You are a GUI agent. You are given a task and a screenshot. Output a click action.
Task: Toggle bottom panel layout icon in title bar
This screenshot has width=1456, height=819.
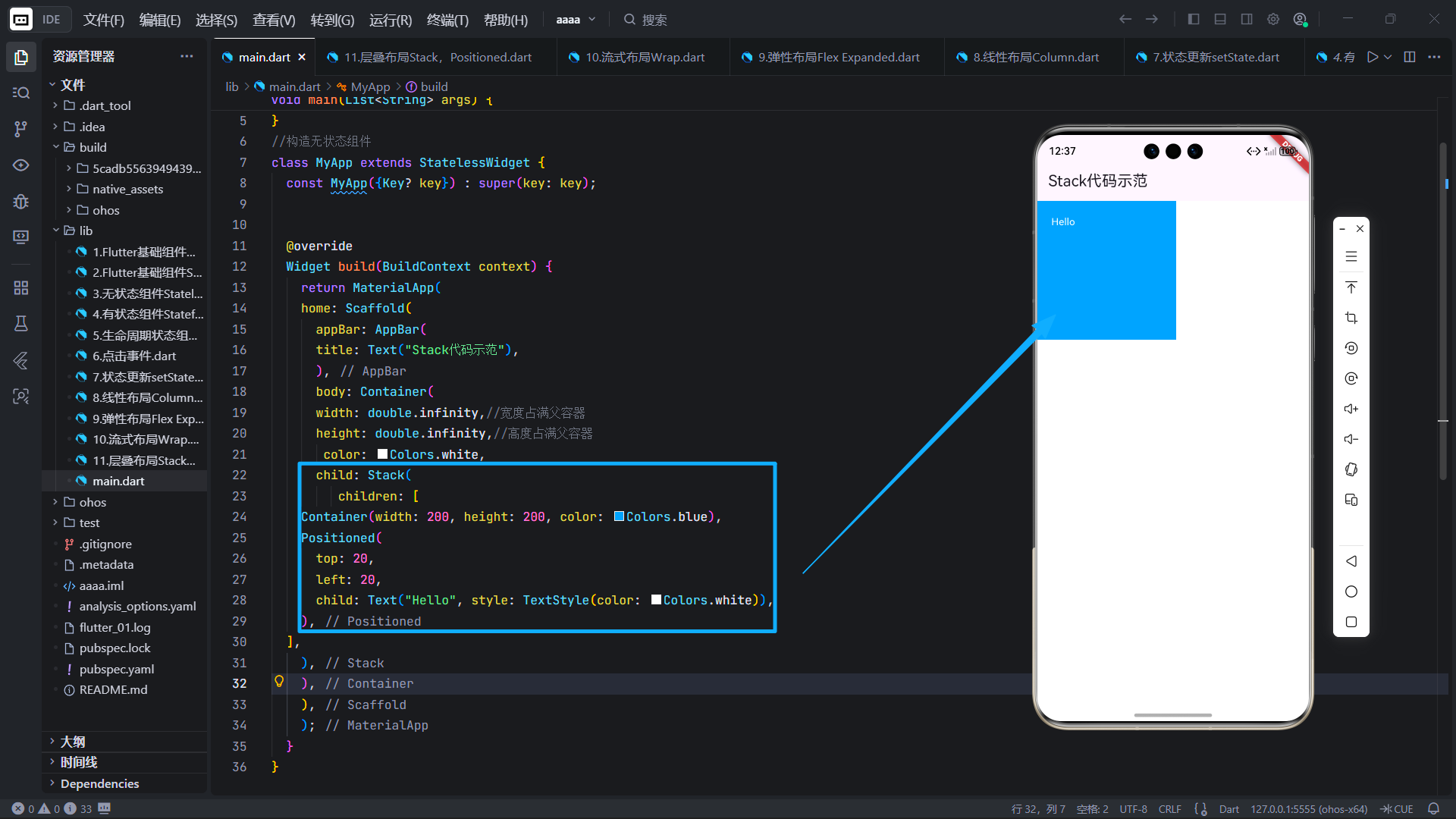click(x=1219, y=20)
